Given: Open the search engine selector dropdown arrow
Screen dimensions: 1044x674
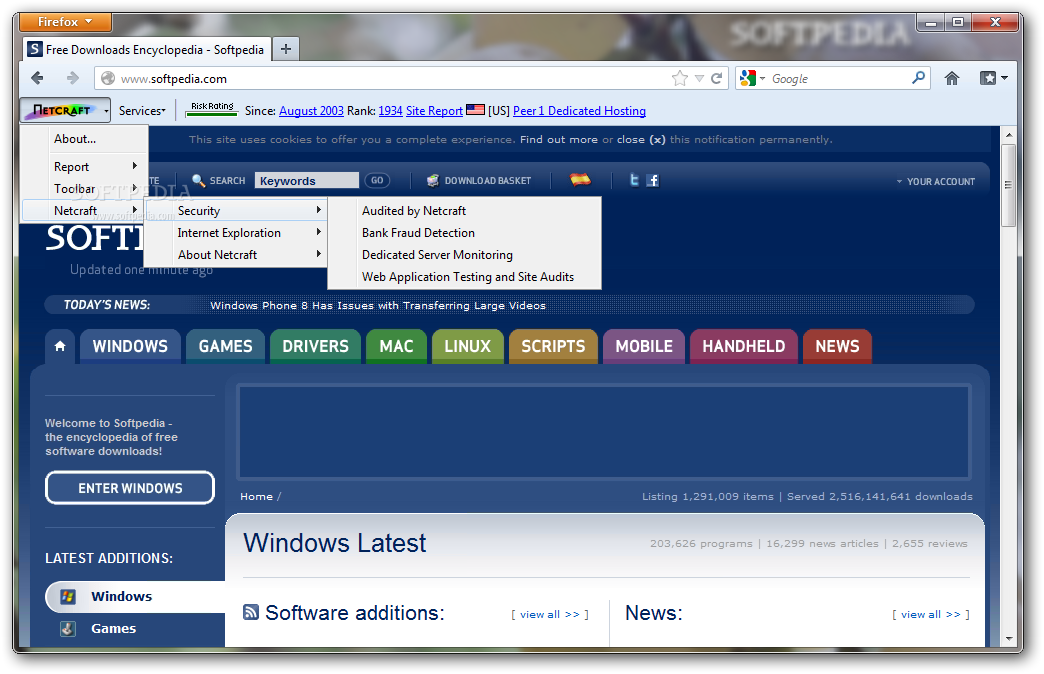Looking at the screenshot, I should coord(762,79).
